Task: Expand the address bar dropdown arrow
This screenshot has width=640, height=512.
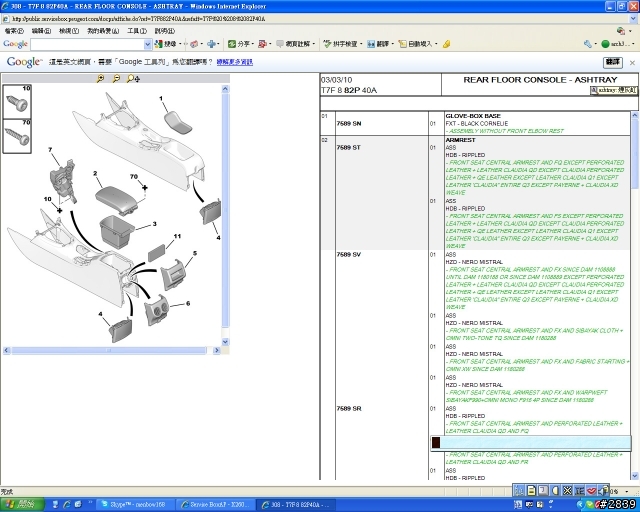Action: click(633, 19)
